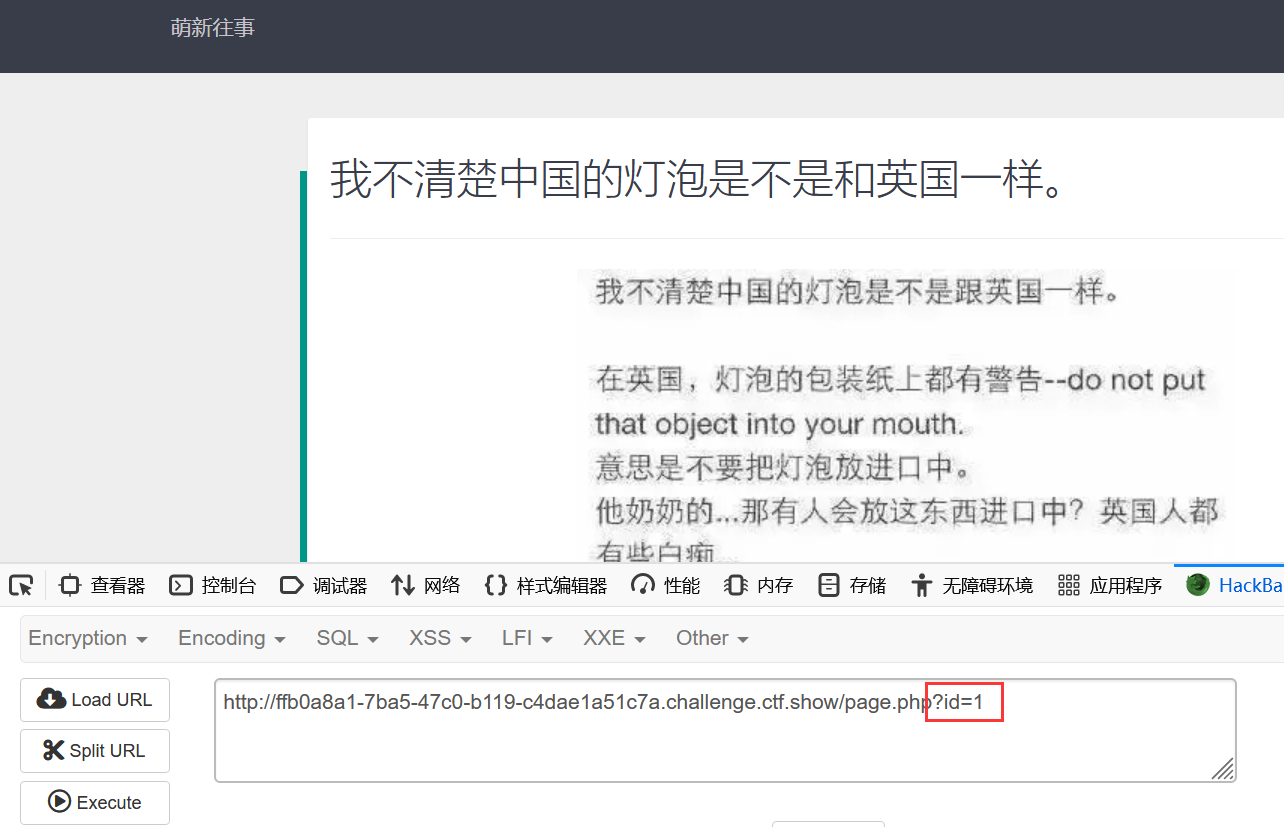Open the 应用程序 application panel
This screenshot has width=1284, height=827.
tap(1110, 586)
